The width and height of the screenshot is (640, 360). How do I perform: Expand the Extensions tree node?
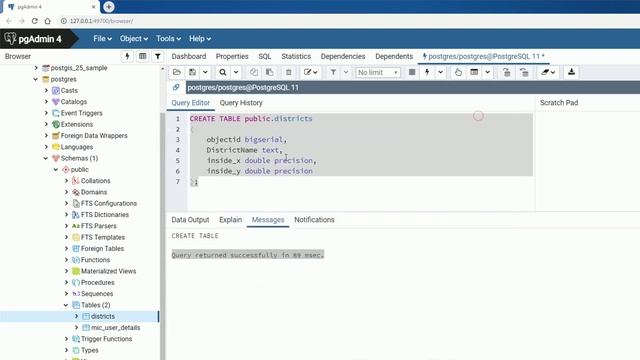pos(46,124)
